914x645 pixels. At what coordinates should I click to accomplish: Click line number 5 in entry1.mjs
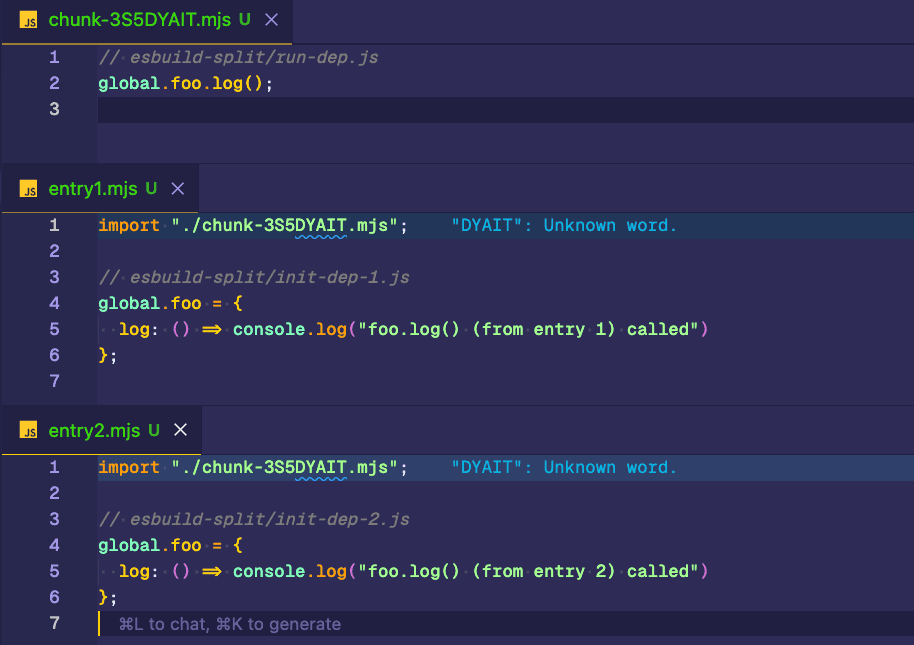tap(54, 329)
